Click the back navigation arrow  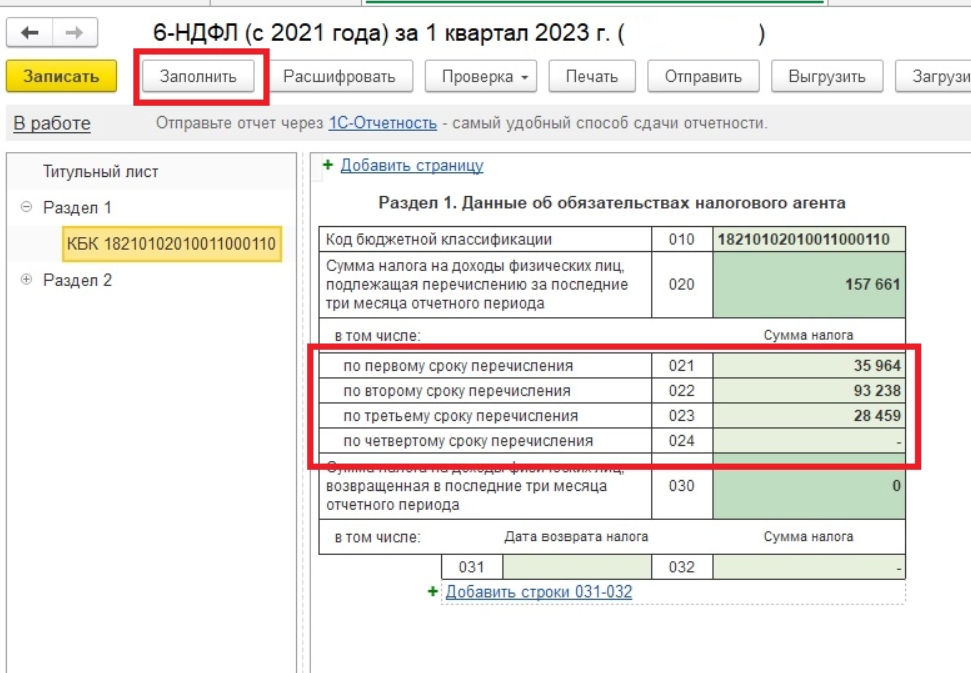(x=30, y=33)
